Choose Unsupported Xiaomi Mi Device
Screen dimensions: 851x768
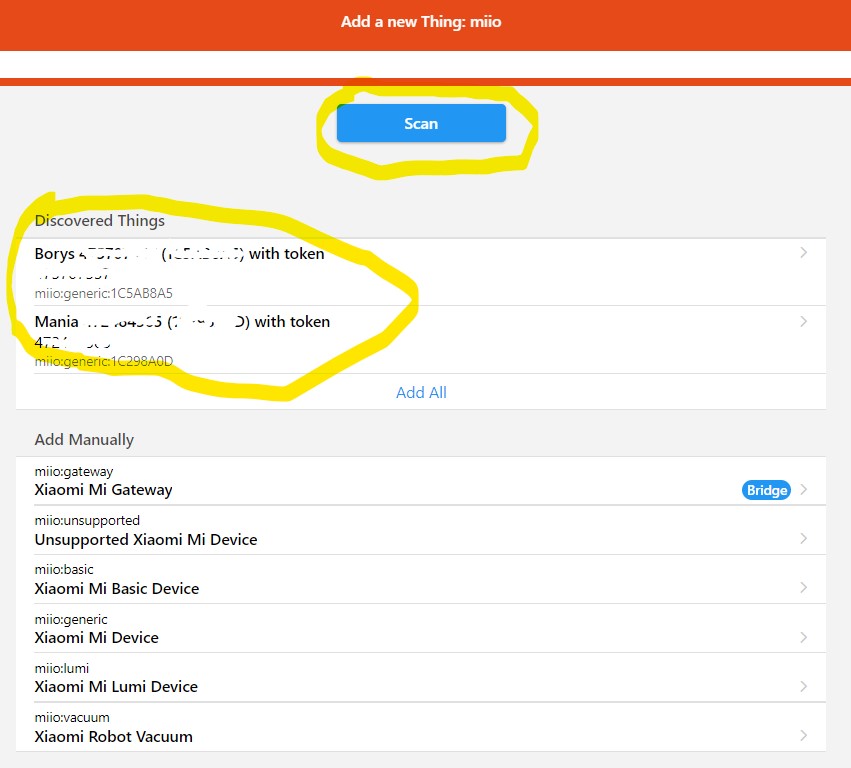146,540
